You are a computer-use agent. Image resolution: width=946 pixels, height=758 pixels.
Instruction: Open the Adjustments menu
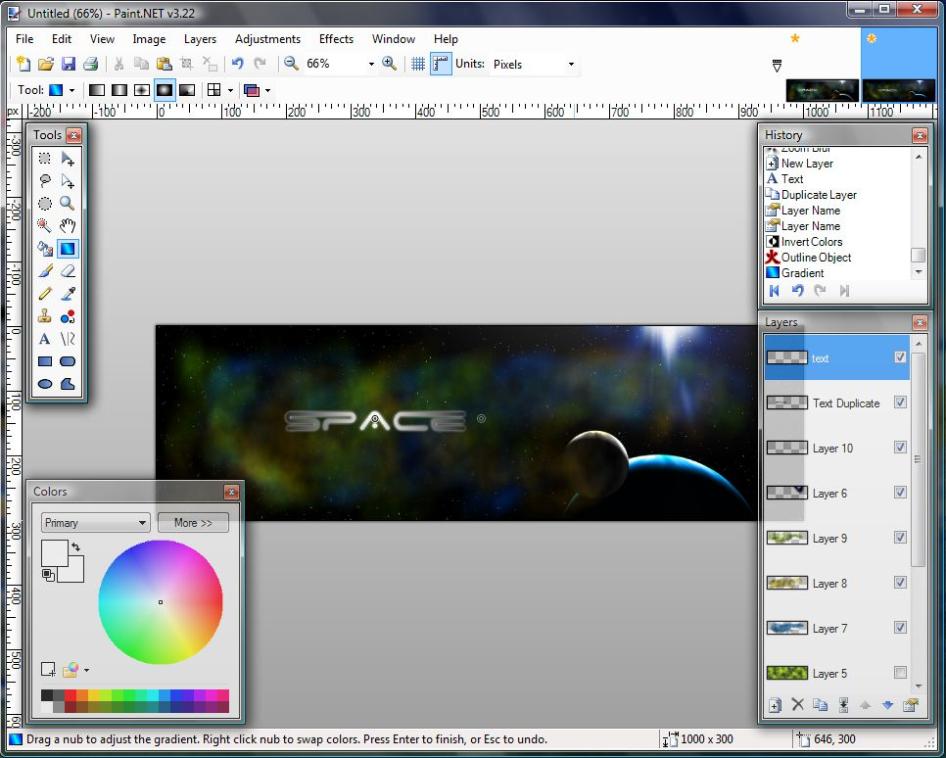pos(267,39)
